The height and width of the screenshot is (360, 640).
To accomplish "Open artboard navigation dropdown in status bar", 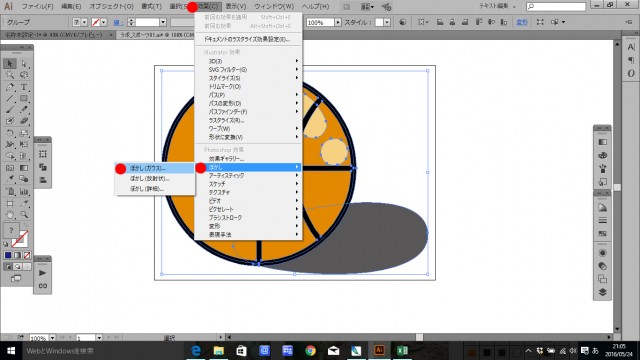I will coord(99,338).
